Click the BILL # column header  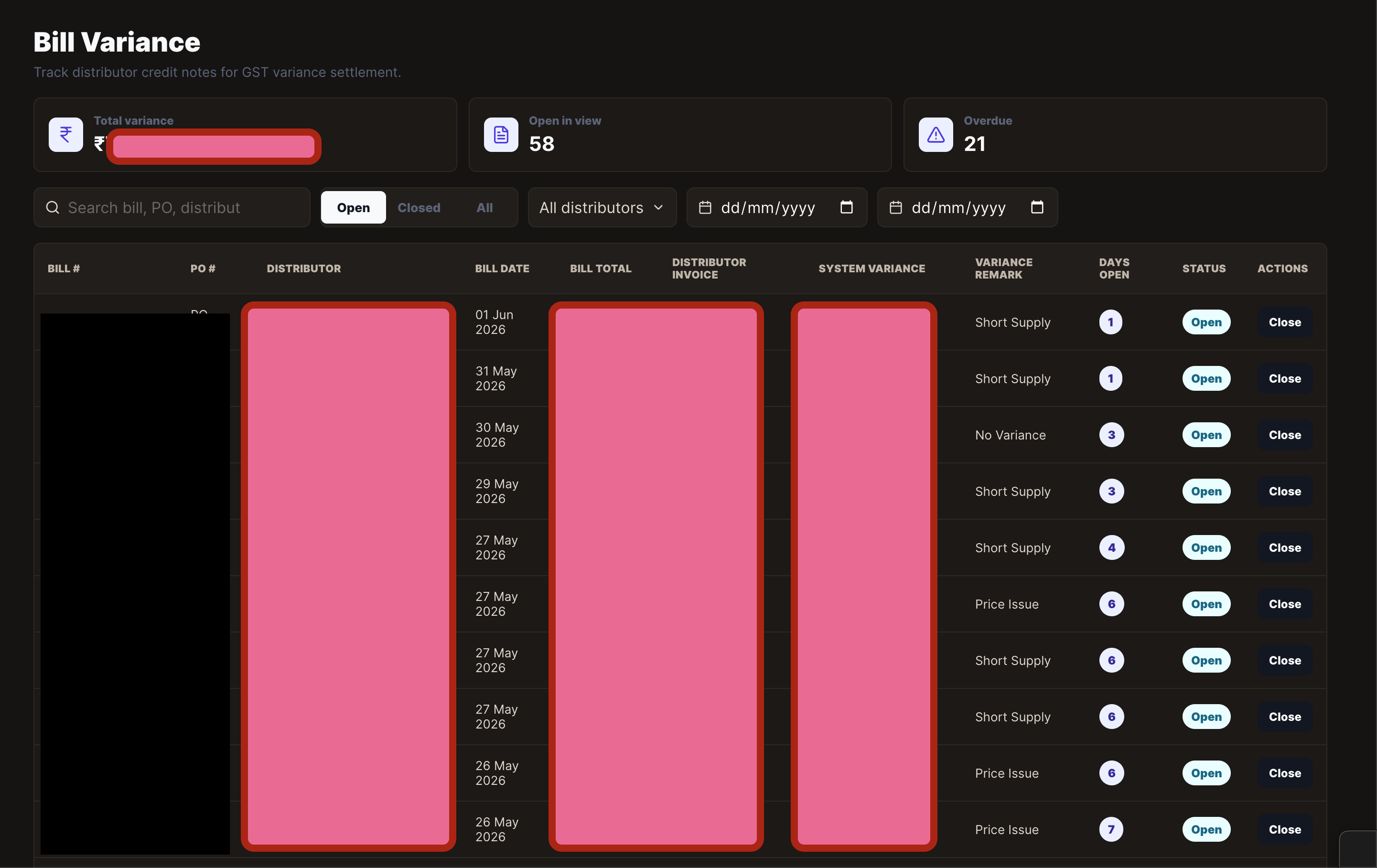64,269
